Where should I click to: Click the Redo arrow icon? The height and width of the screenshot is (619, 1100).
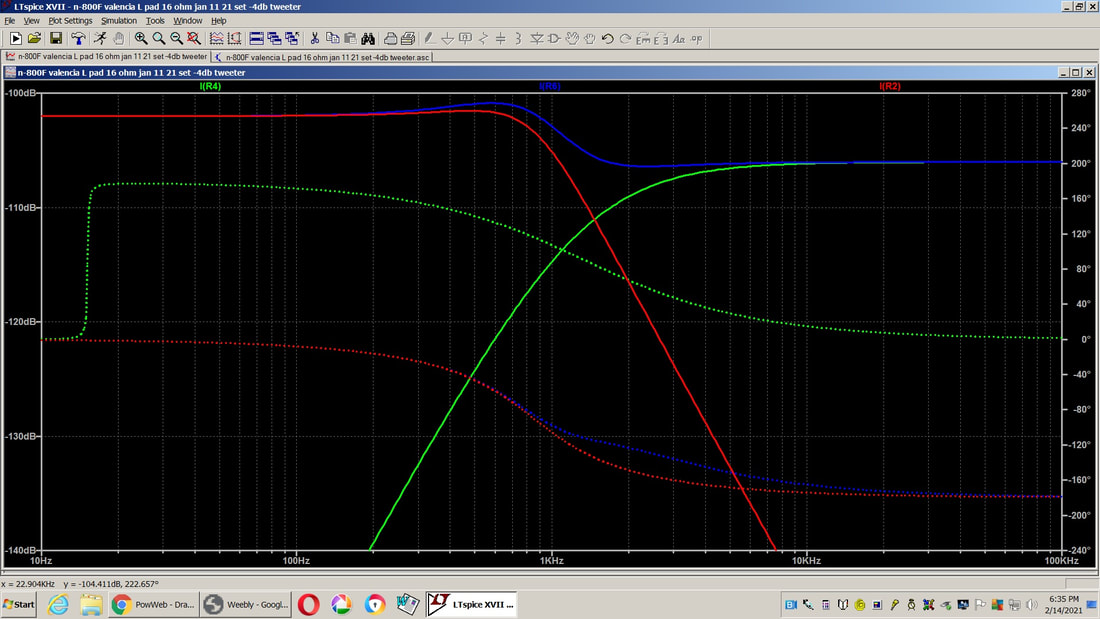click(x=625, y=39)
